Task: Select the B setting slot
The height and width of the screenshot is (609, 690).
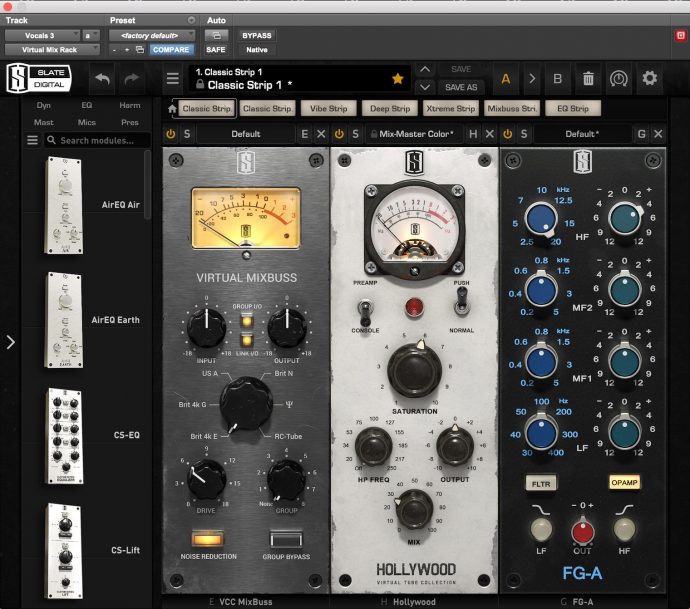Action: click(x=558, y=79)
